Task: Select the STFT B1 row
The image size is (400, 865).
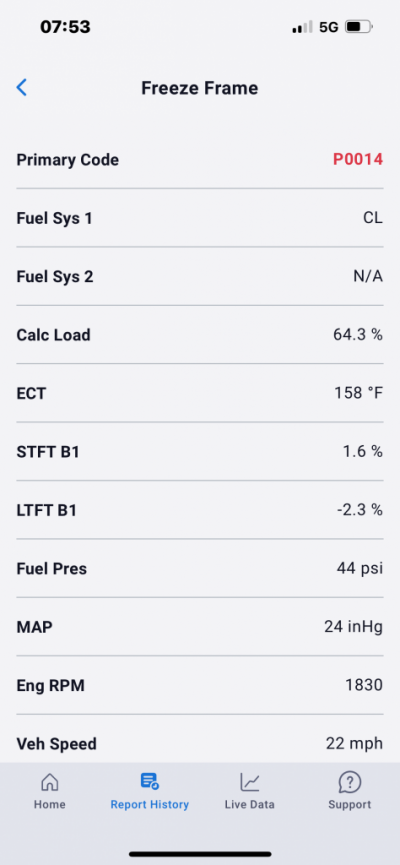Action: point(200,452)
